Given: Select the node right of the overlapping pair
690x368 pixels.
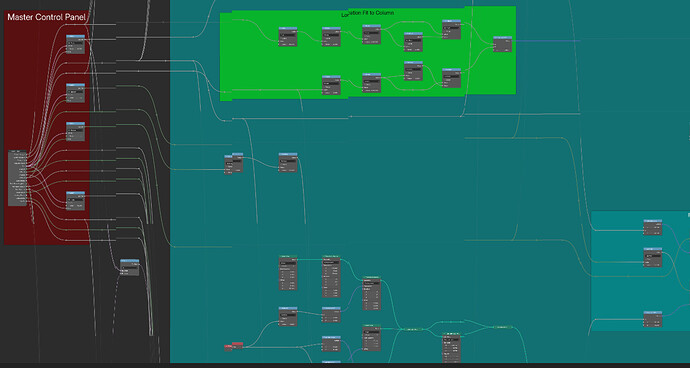Looking at the screenshot, I should click(x=288, y=162).
